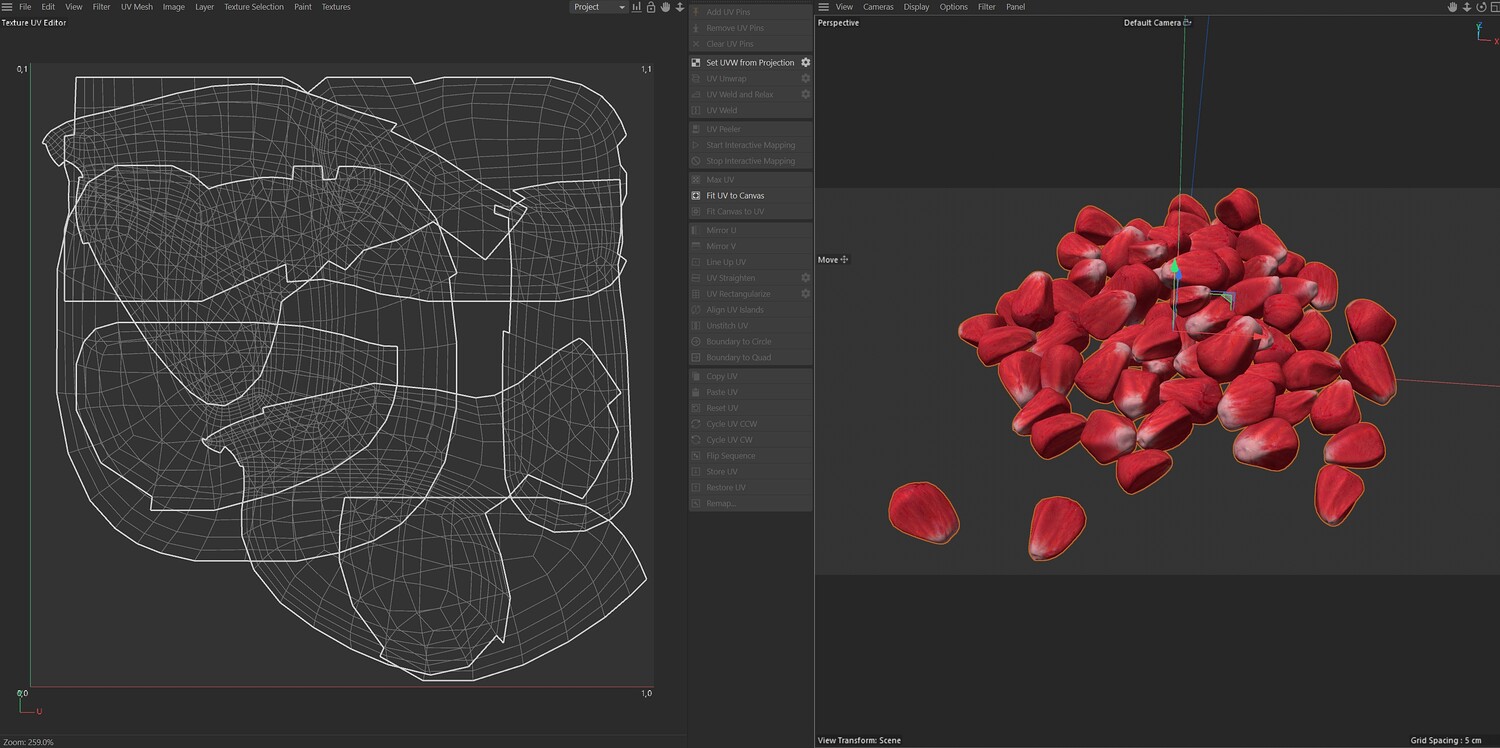Click the Move tool indicator in viewport
Viewport: 1500px width, 748px height.
click(833, 260)
